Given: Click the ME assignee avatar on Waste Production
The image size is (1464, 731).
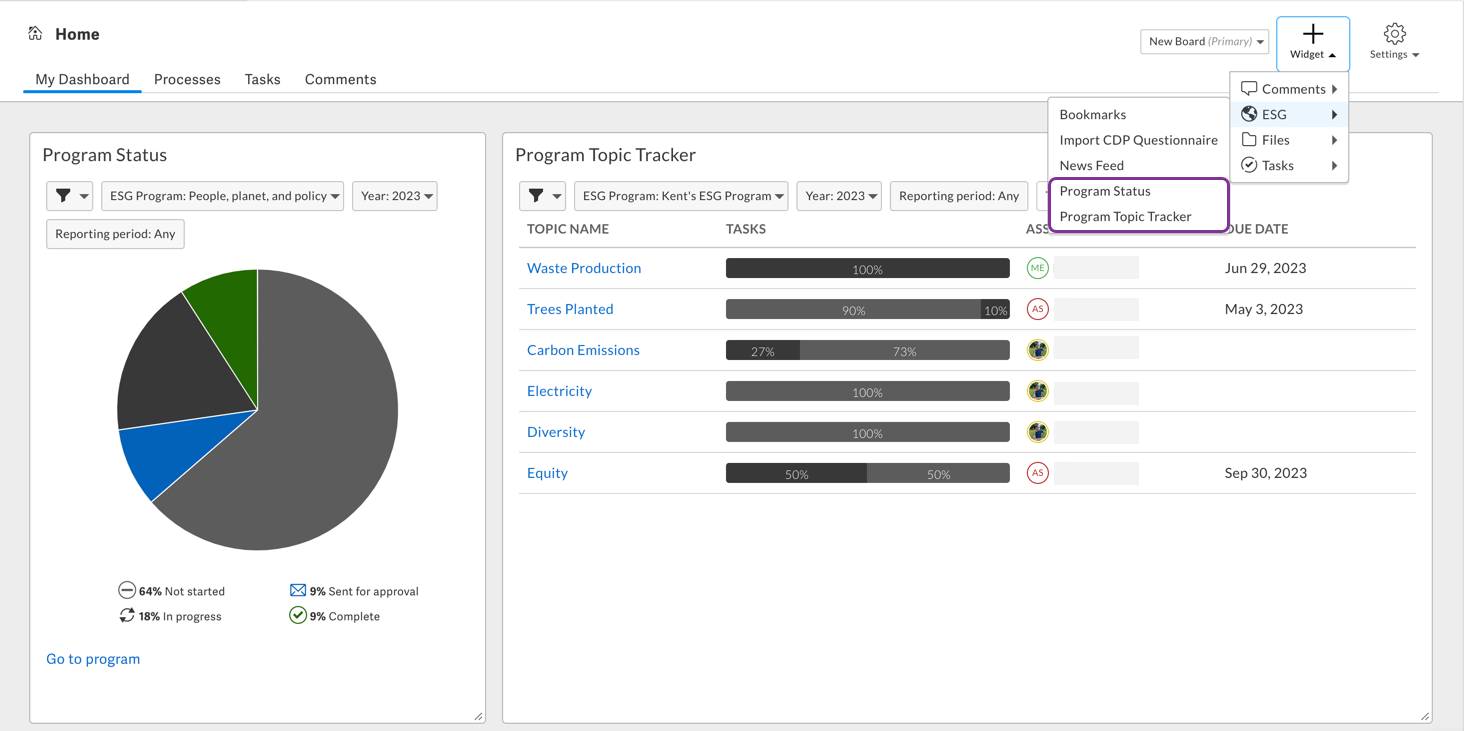Looking at the screenshot, I should pos(1037,267).
